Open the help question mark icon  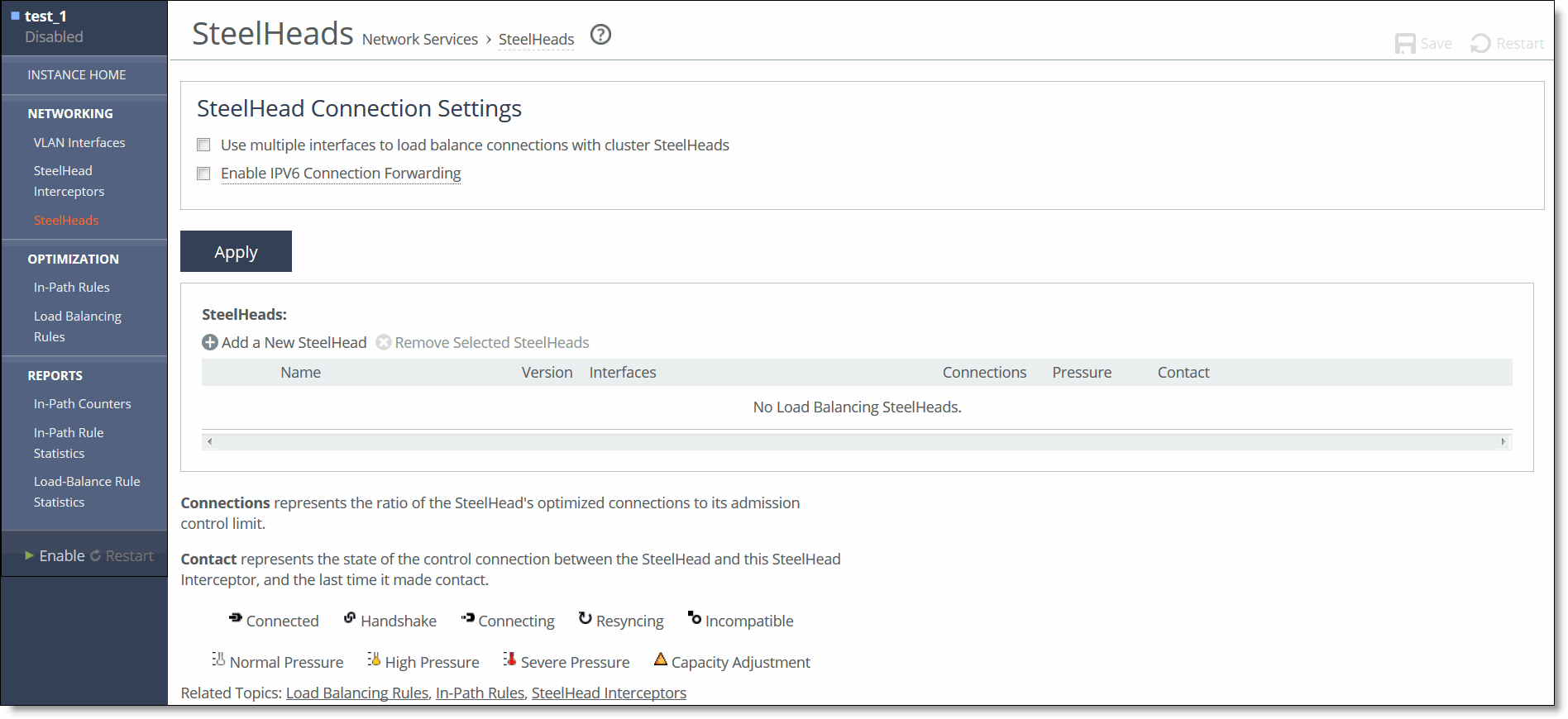pyautogui.click(x=600, y=35)
